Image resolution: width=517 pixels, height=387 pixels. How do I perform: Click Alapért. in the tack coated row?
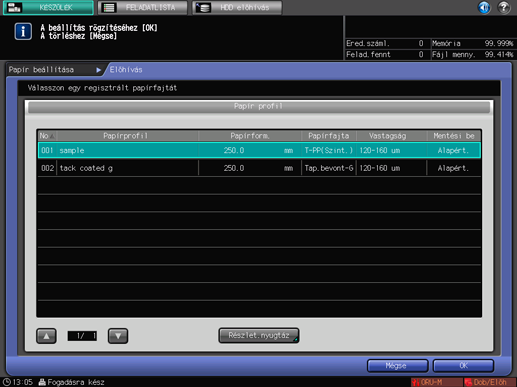click(453, 168)
